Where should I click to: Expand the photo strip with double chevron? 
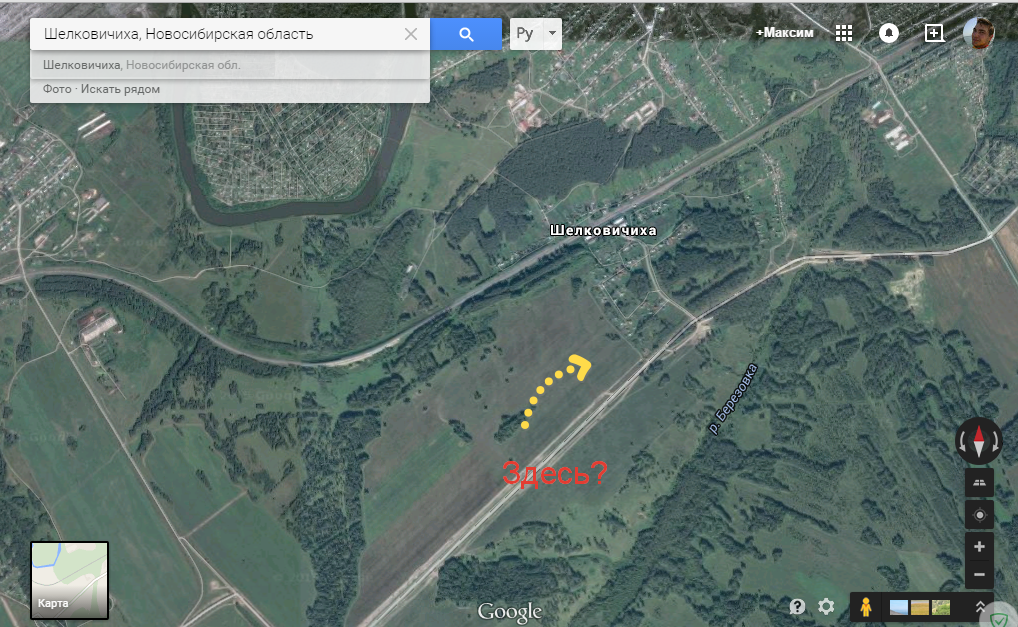(980, 607)
